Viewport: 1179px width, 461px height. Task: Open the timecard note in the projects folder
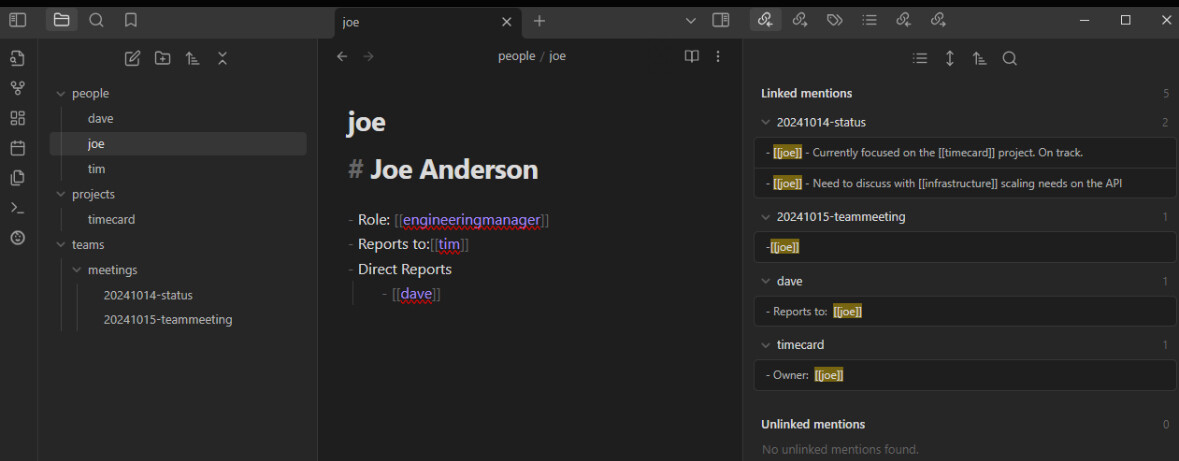(111, 219)
